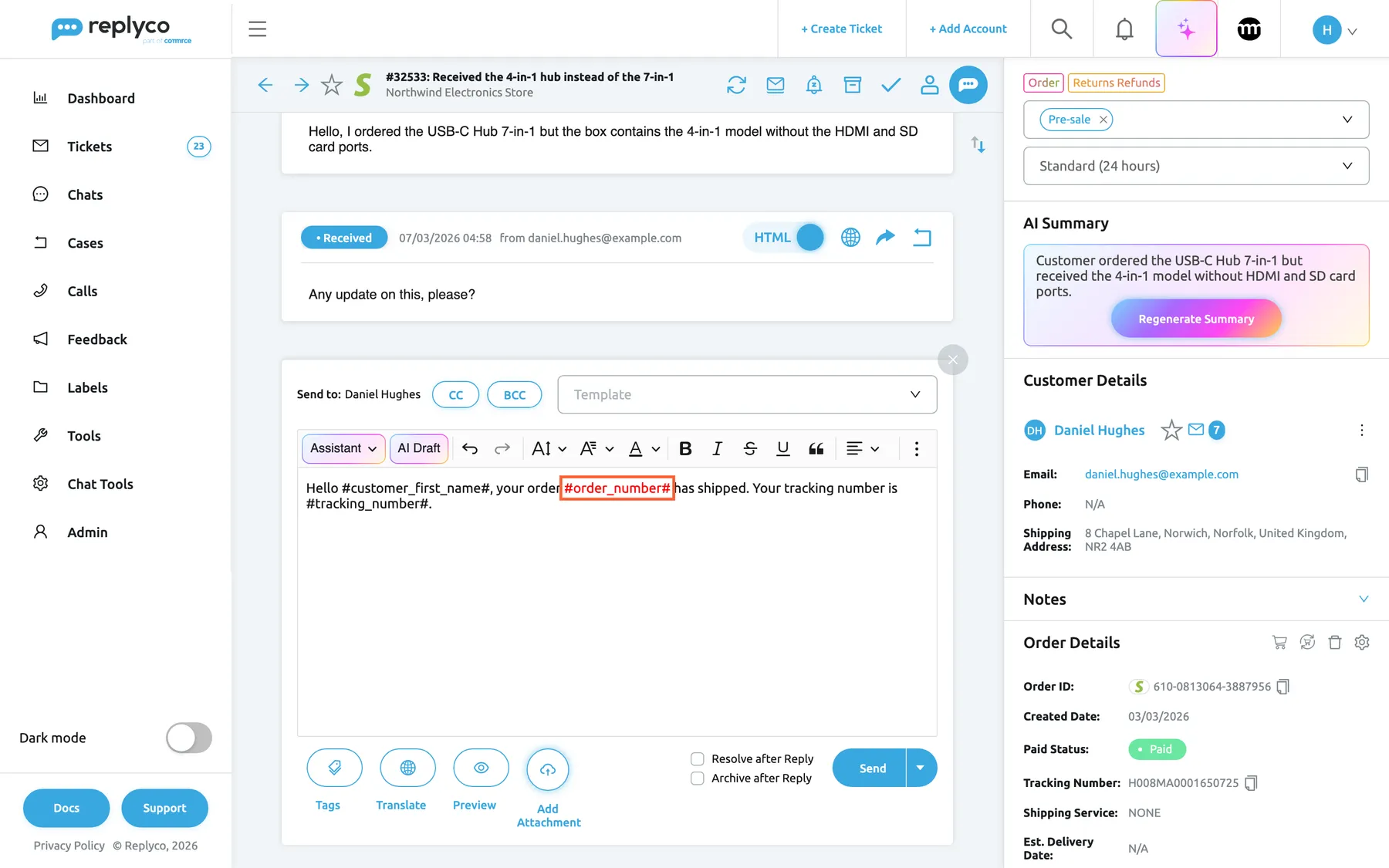
Task: Open Chats in the sidebar
Action: click(x=85, y=194)
